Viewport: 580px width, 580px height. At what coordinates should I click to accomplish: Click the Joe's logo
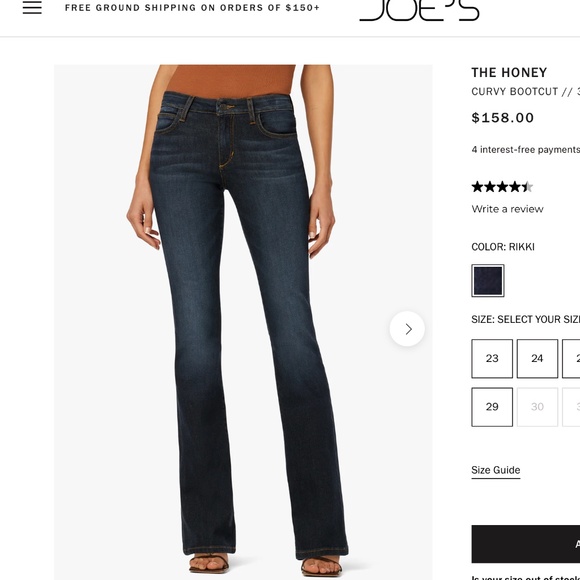tap(419, 10)
